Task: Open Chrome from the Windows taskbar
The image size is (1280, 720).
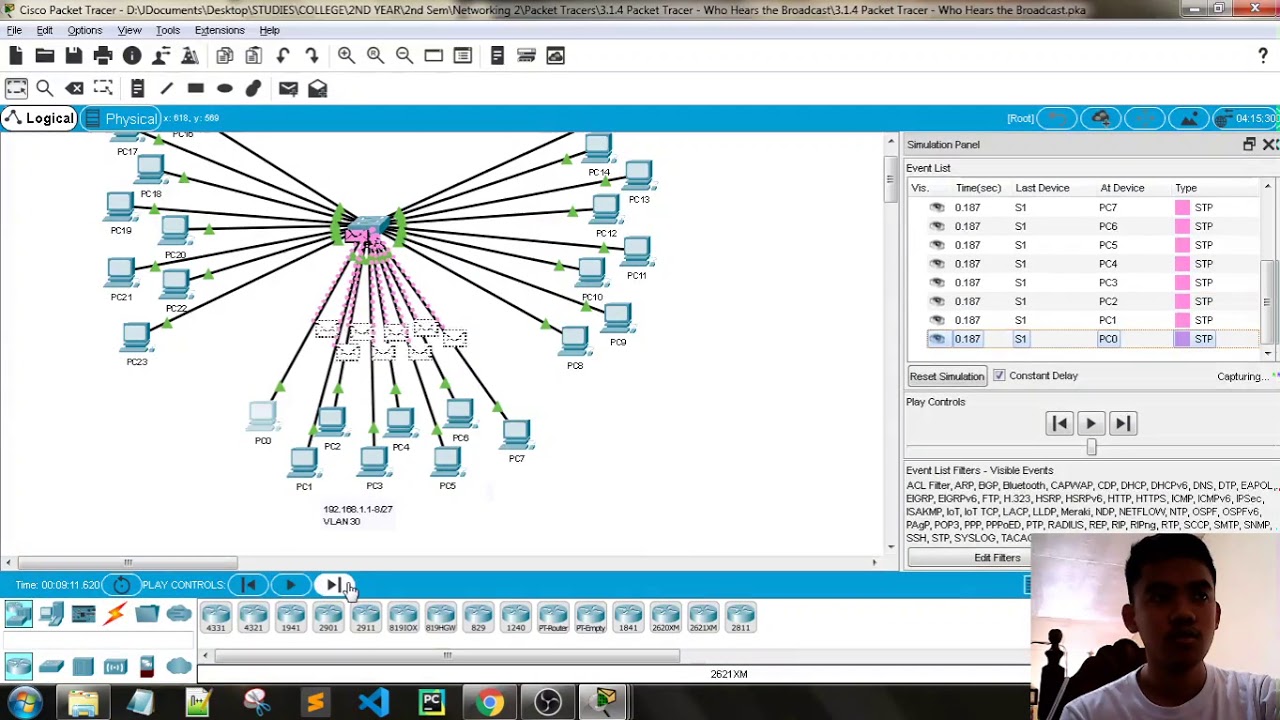Action: (x=489, y=702)
